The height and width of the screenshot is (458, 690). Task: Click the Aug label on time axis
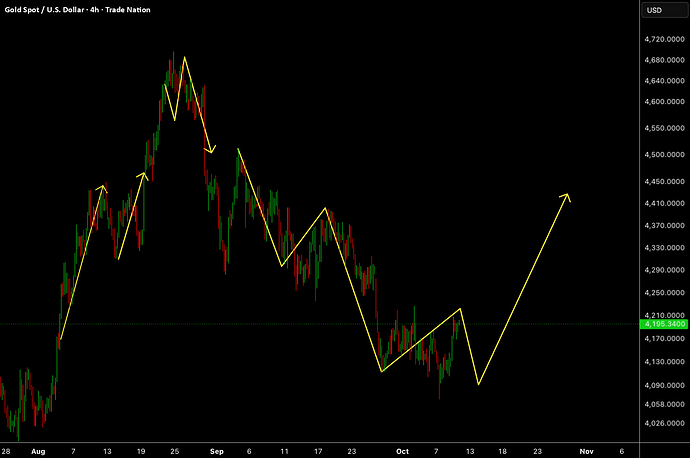[x=38, y=451]
